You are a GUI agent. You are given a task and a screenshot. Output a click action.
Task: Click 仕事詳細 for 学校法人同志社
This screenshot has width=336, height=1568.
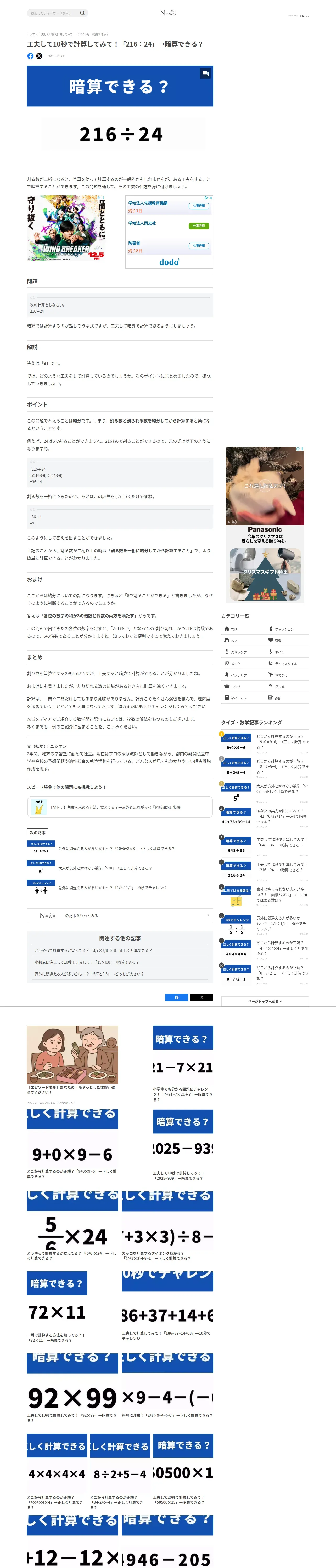point(199,226)
